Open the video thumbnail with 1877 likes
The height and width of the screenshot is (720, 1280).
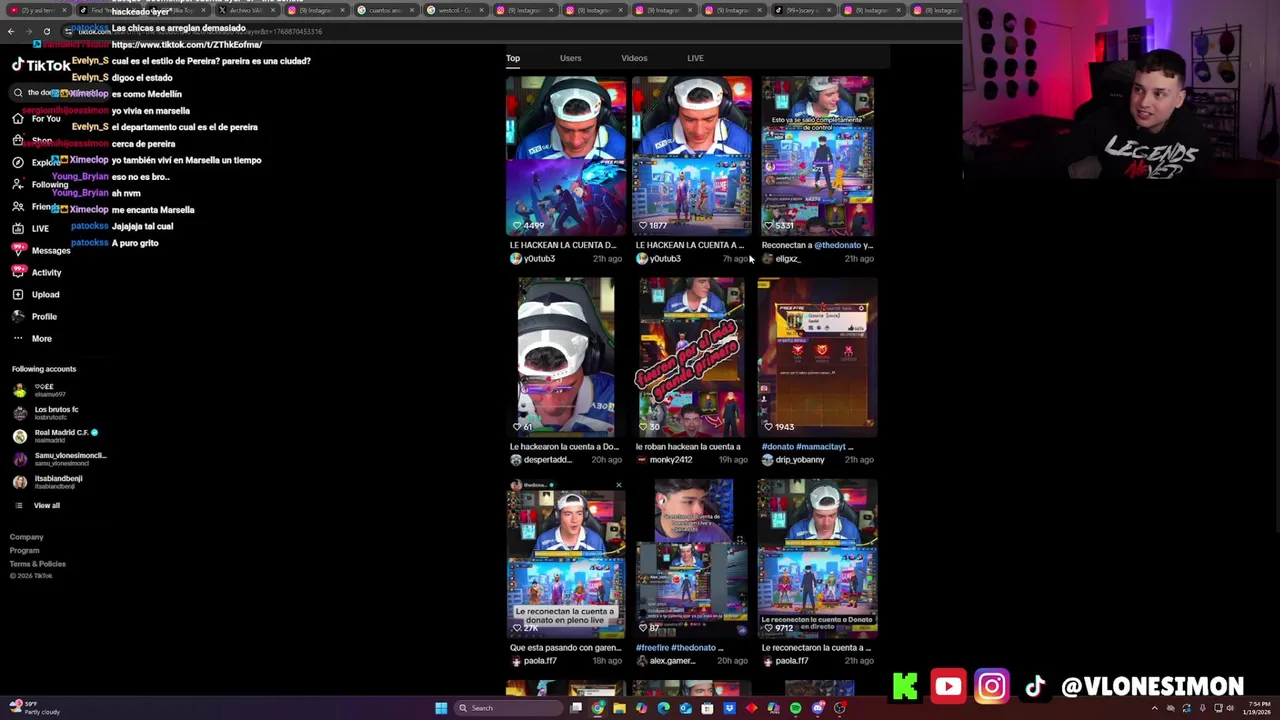692,156
